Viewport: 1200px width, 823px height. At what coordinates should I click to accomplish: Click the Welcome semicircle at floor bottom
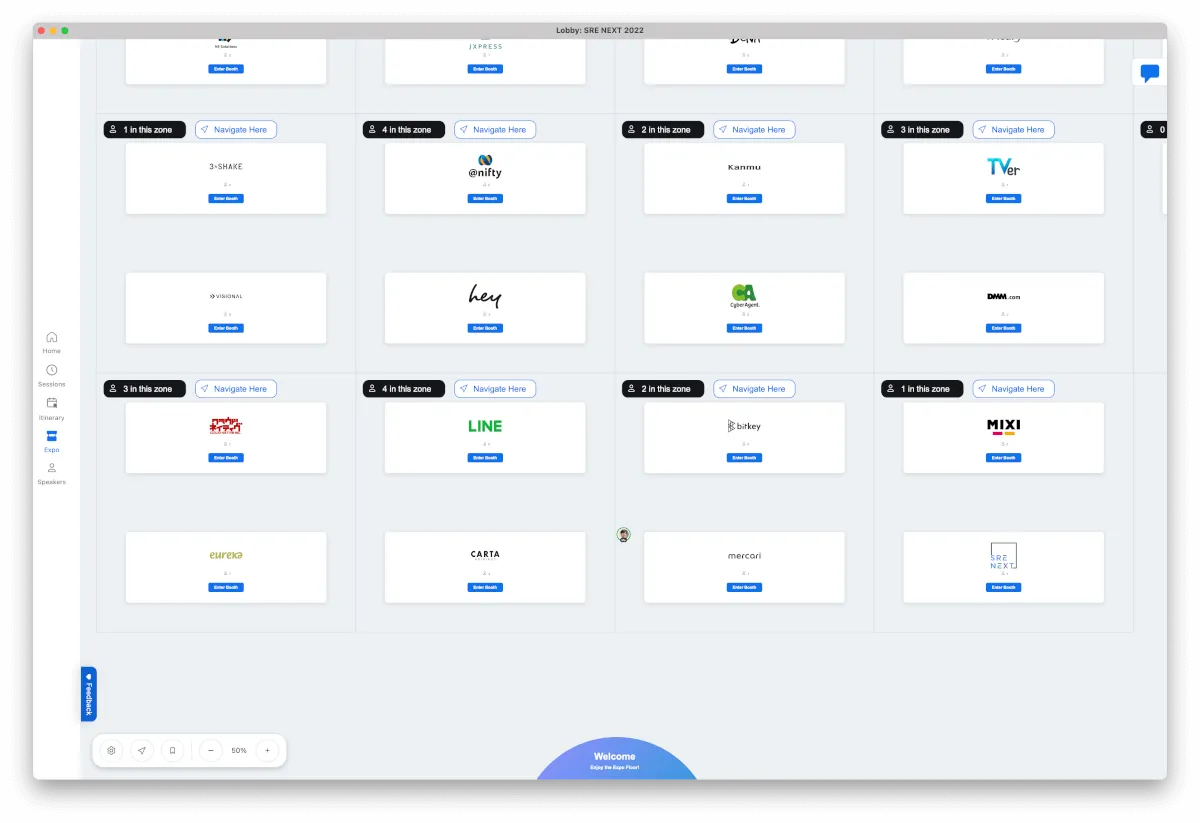tap(616, 761)
